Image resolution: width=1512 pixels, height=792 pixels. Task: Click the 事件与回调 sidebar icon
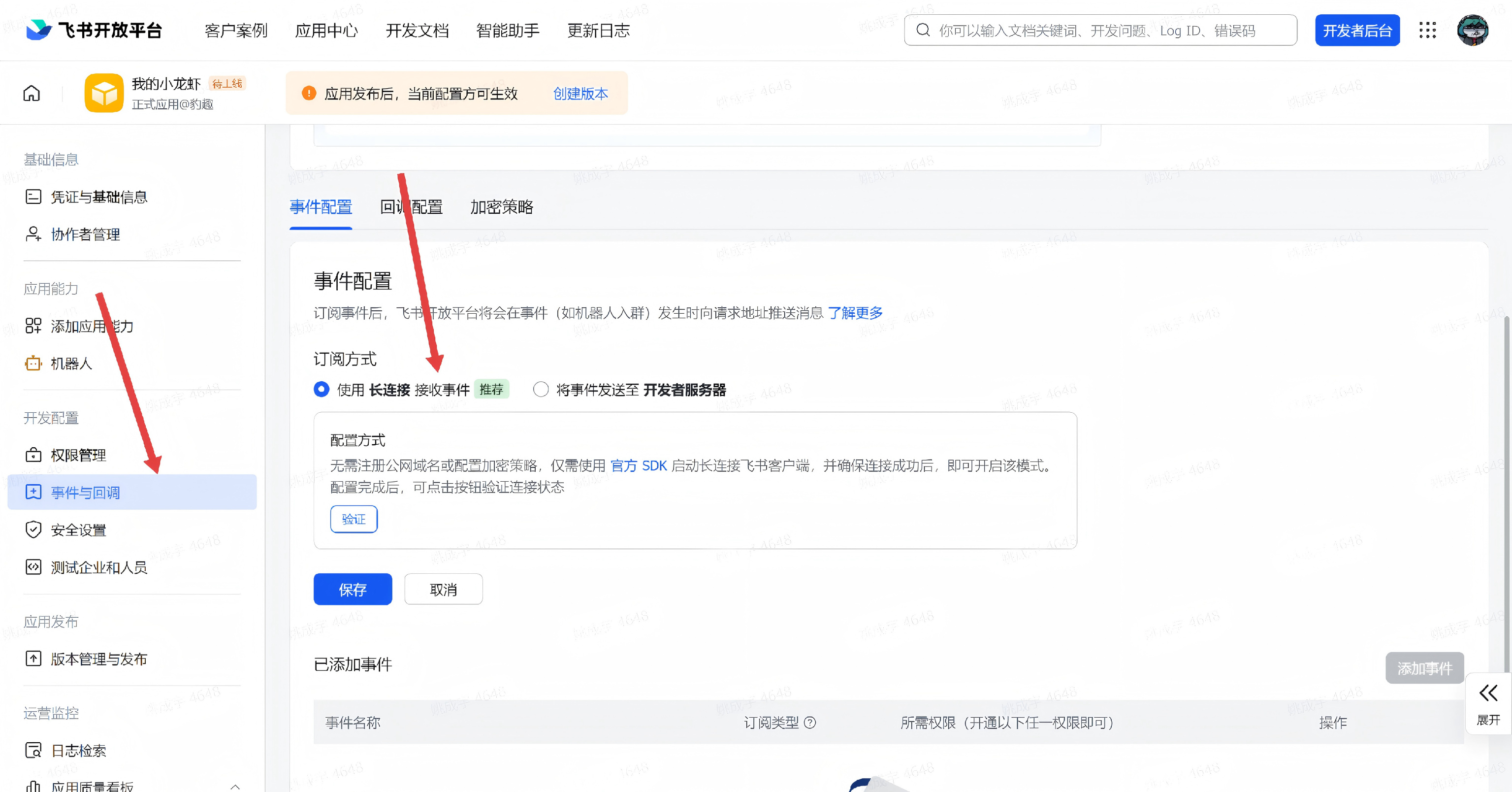coord(33,492)
